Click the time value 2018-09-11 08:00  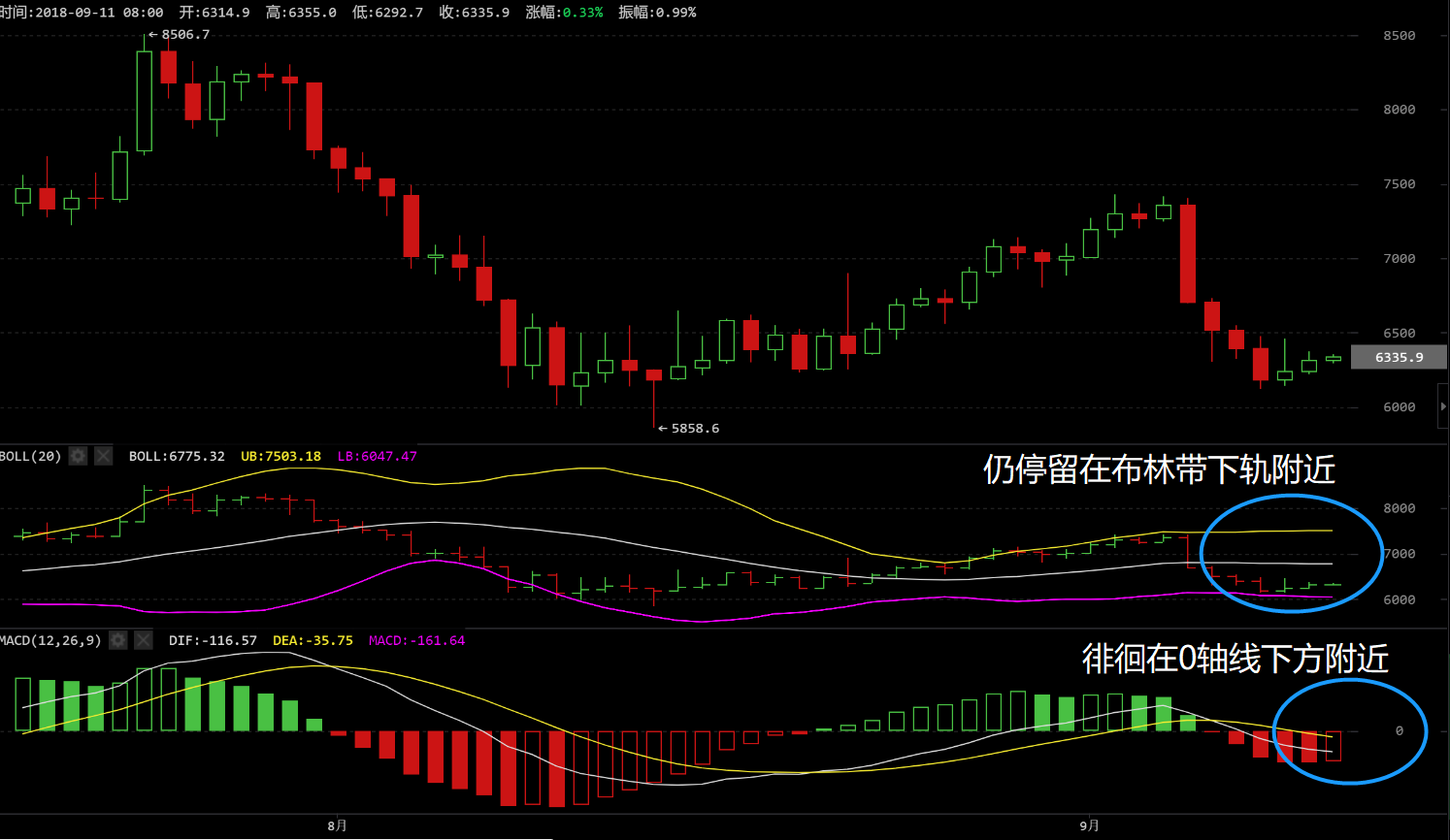99,13
